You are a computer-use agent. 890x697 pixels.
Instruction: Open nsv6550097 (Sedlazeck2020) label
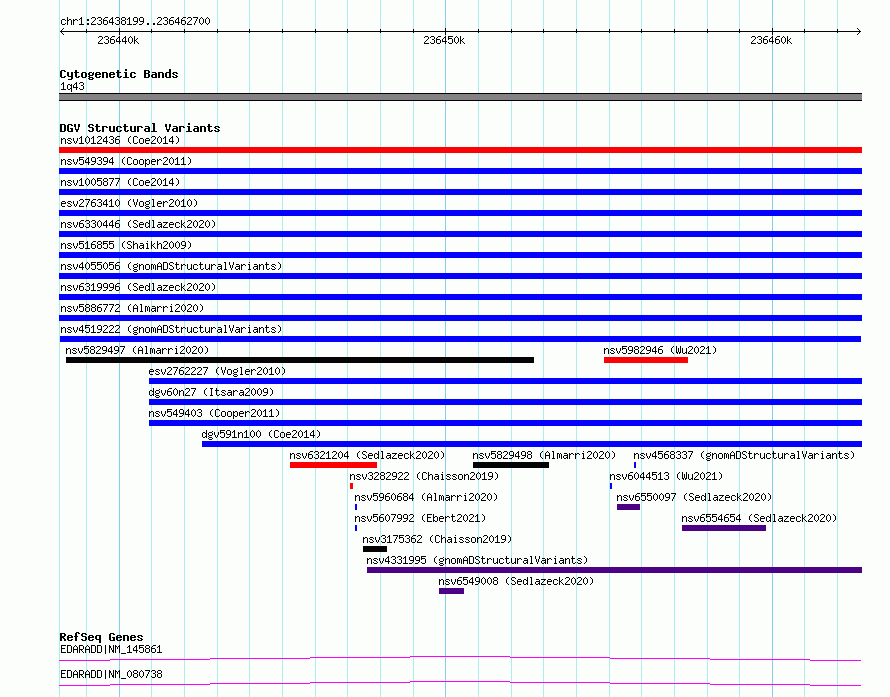(x=694, y=497)
